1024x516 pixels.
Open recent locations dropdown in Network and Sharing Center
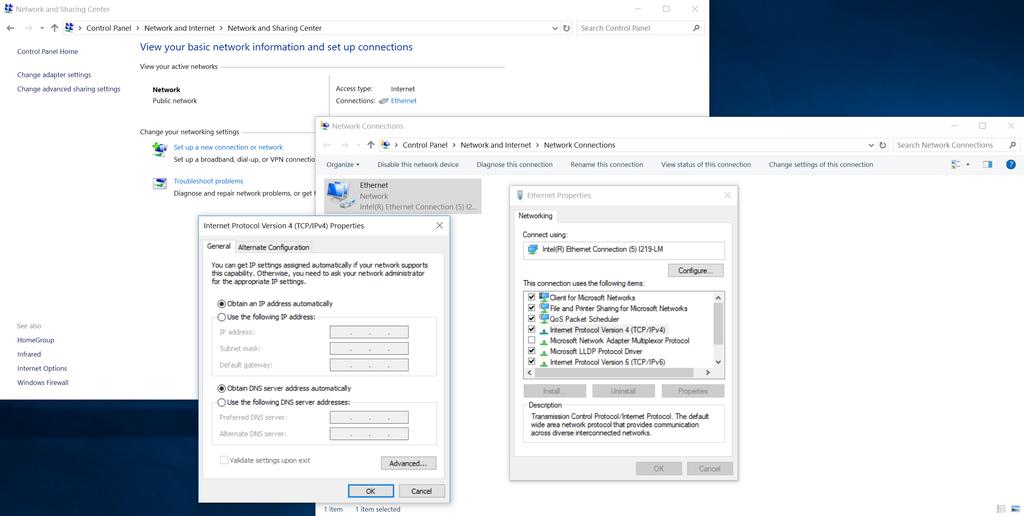click(42, 28)
